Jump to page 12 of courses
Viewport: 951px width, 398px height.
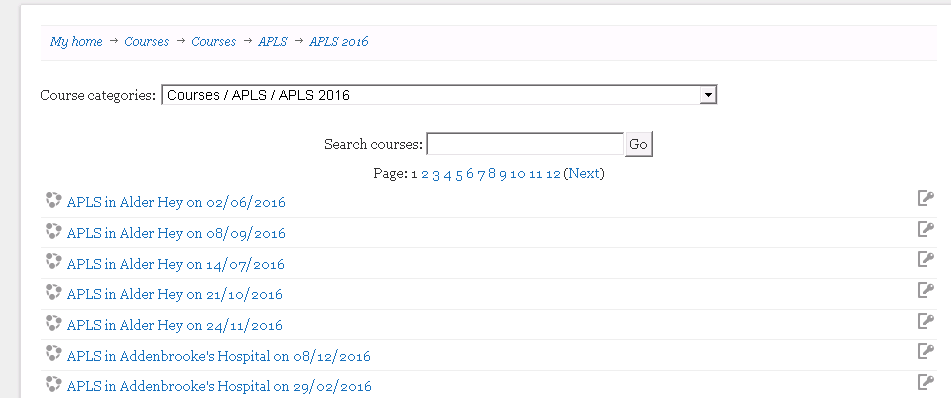(553, 174)
